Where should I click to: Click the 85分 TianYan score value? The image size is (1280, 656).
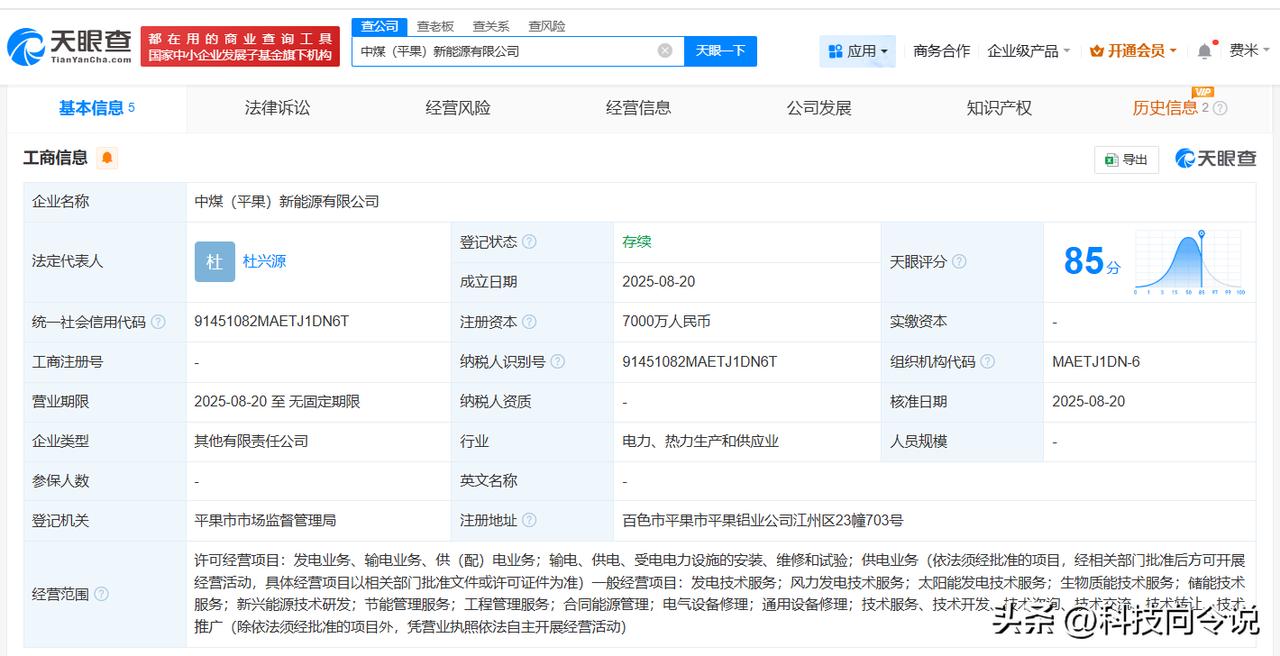[x=1092, y=262]
